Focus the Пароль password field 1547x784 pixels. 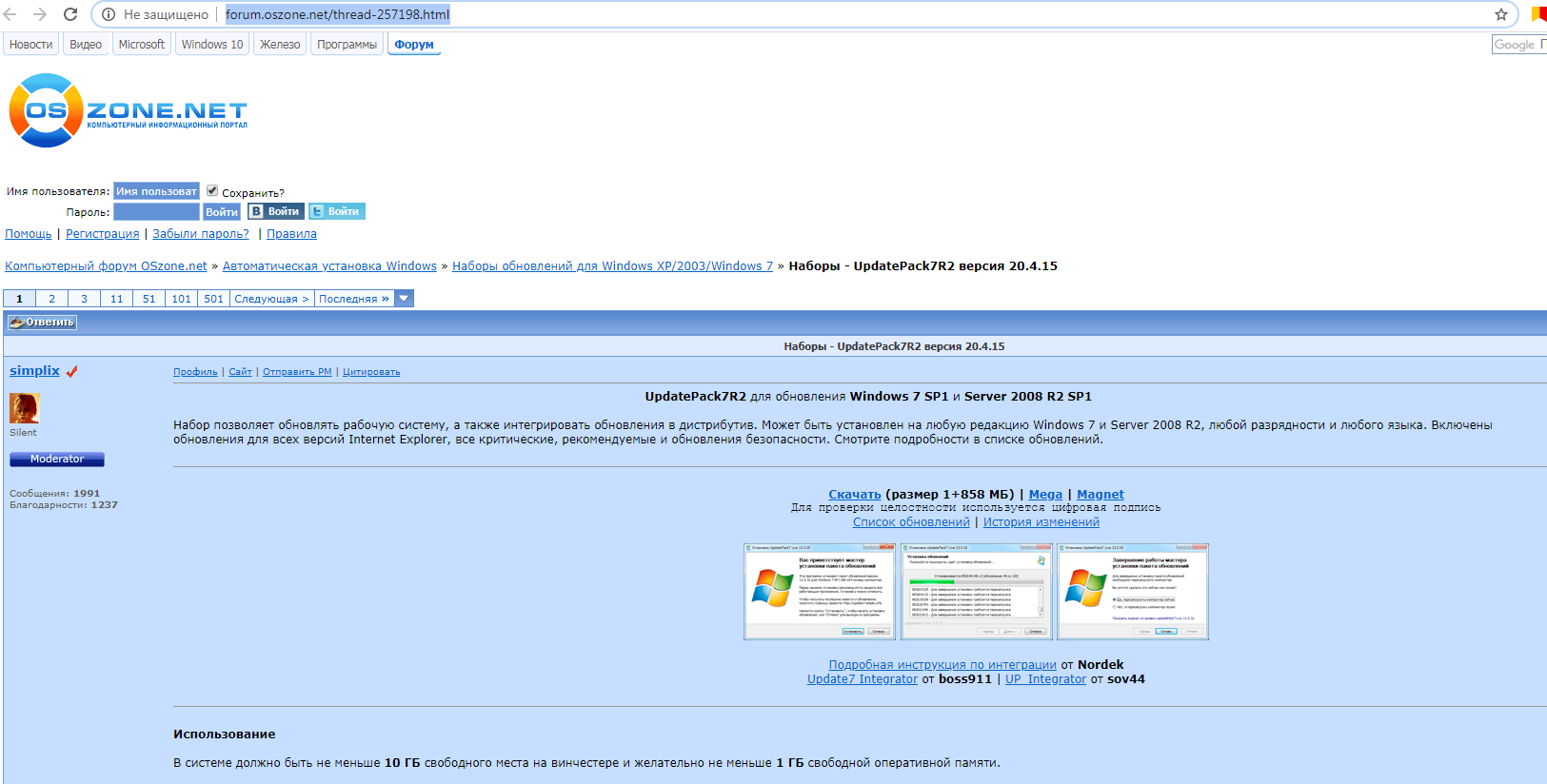156,212
